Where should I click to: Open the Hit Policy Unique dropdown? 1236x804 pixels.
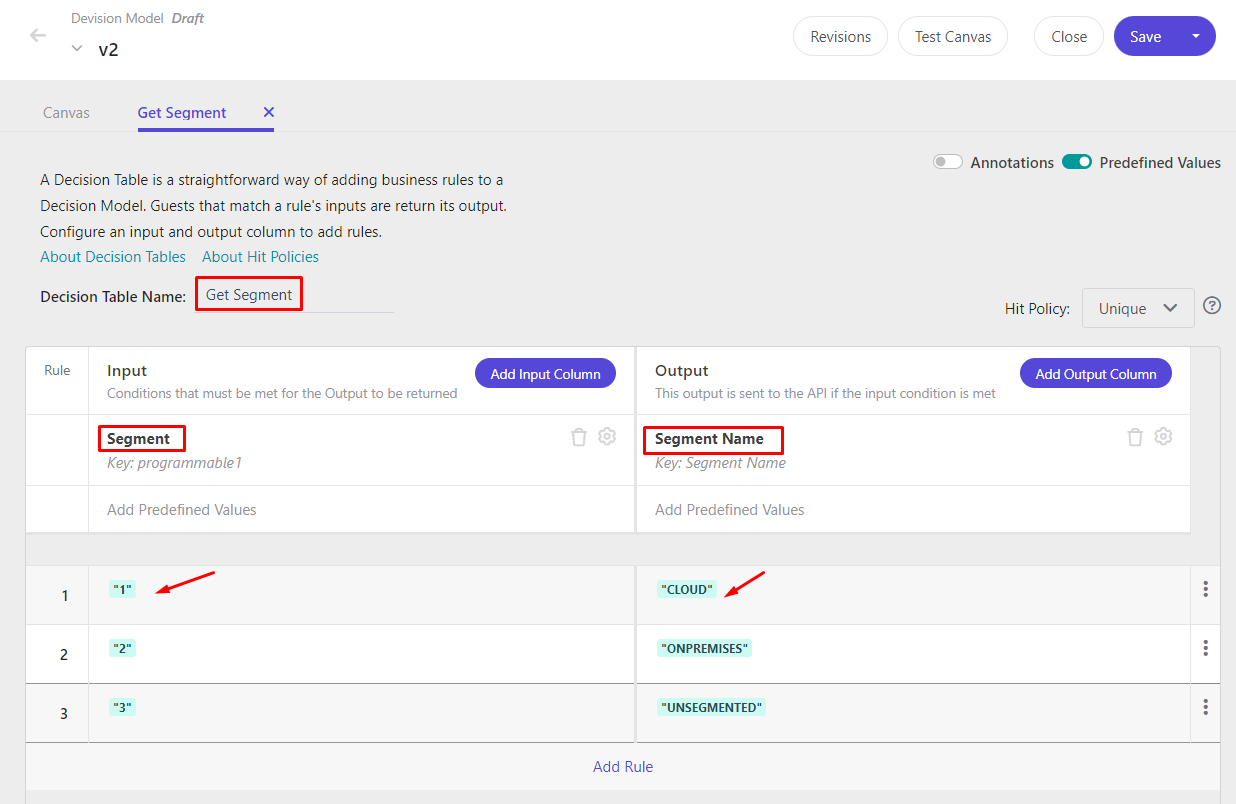click(1137, 308)
